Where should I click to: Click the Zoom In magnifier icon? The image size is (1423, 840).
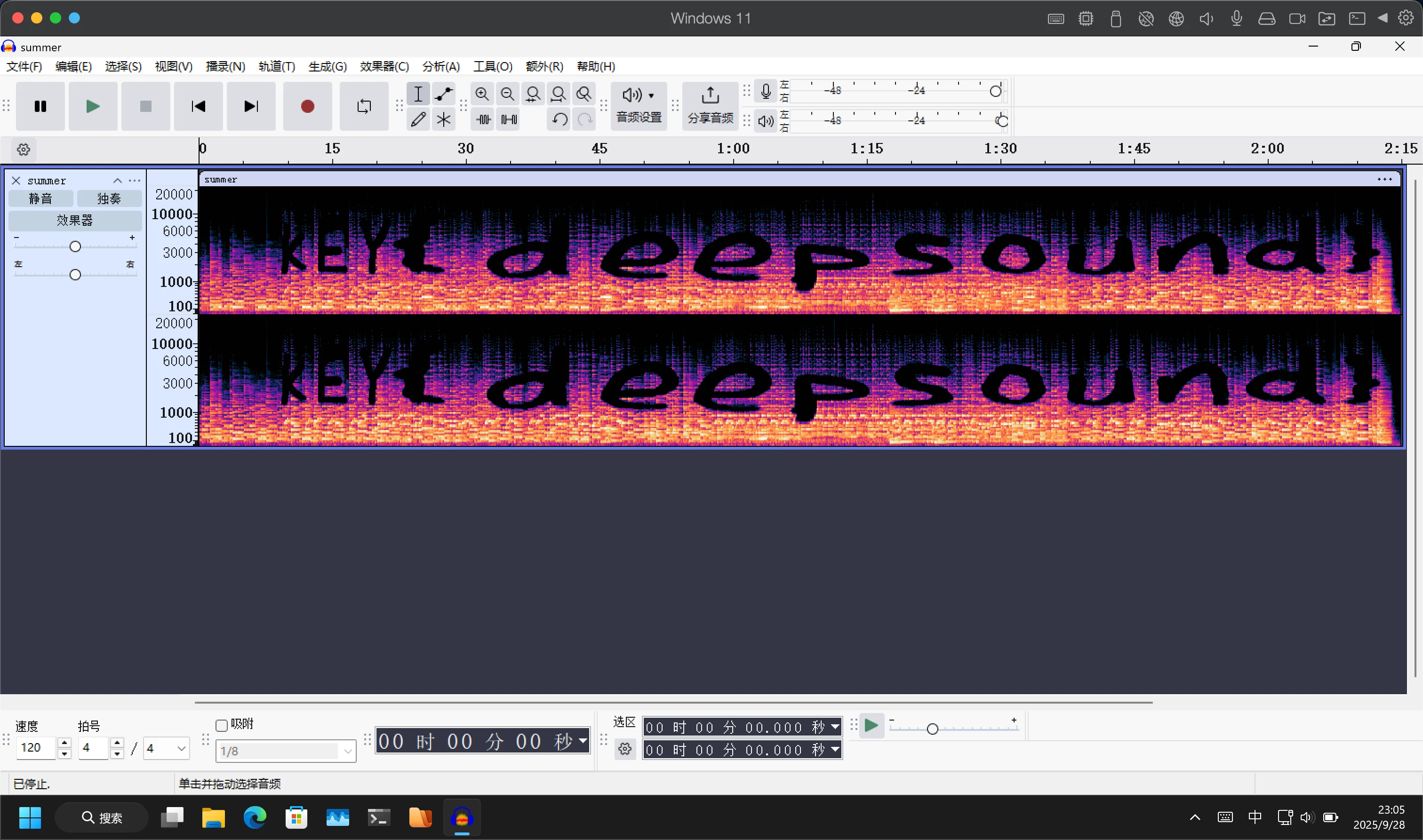482,94
